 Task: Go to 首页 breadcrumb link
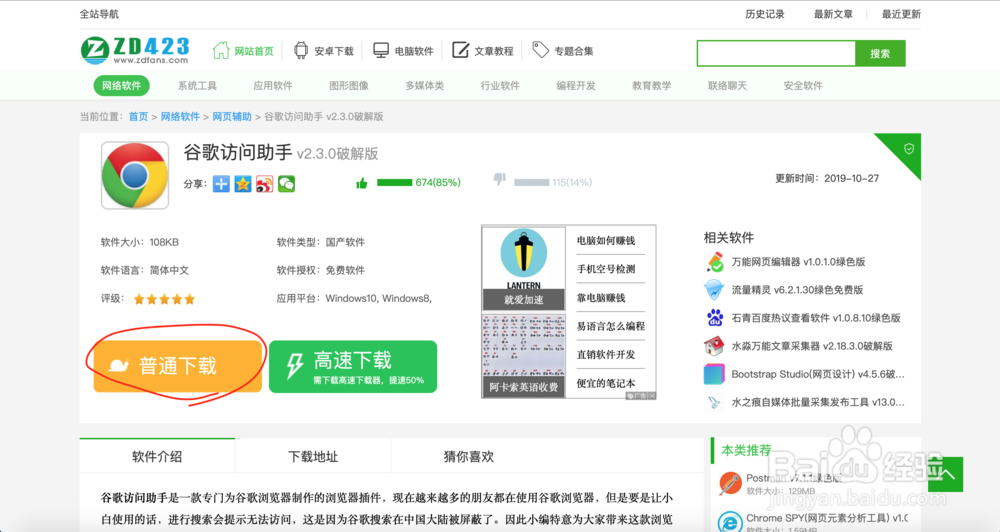[x=138, y=117]
